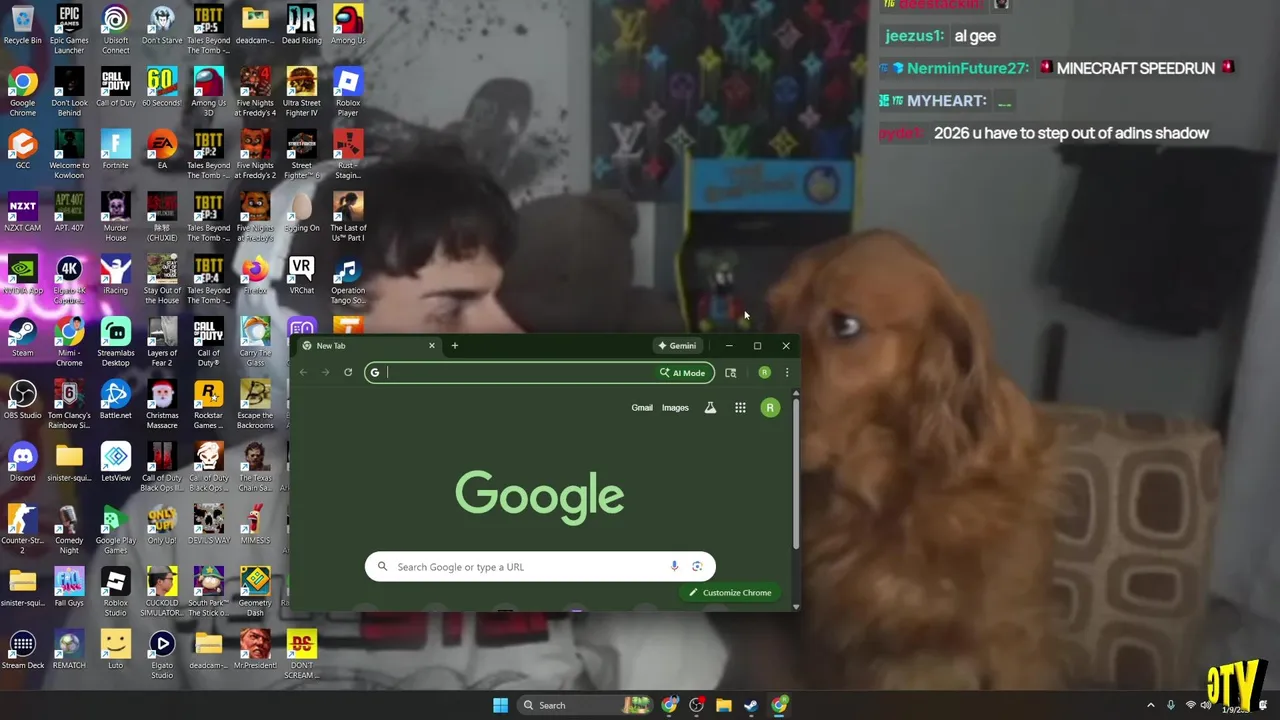Open Steam from the taskbar
Image resolution: width=1280 pixels, height=720 pixels.
point(751,706)
